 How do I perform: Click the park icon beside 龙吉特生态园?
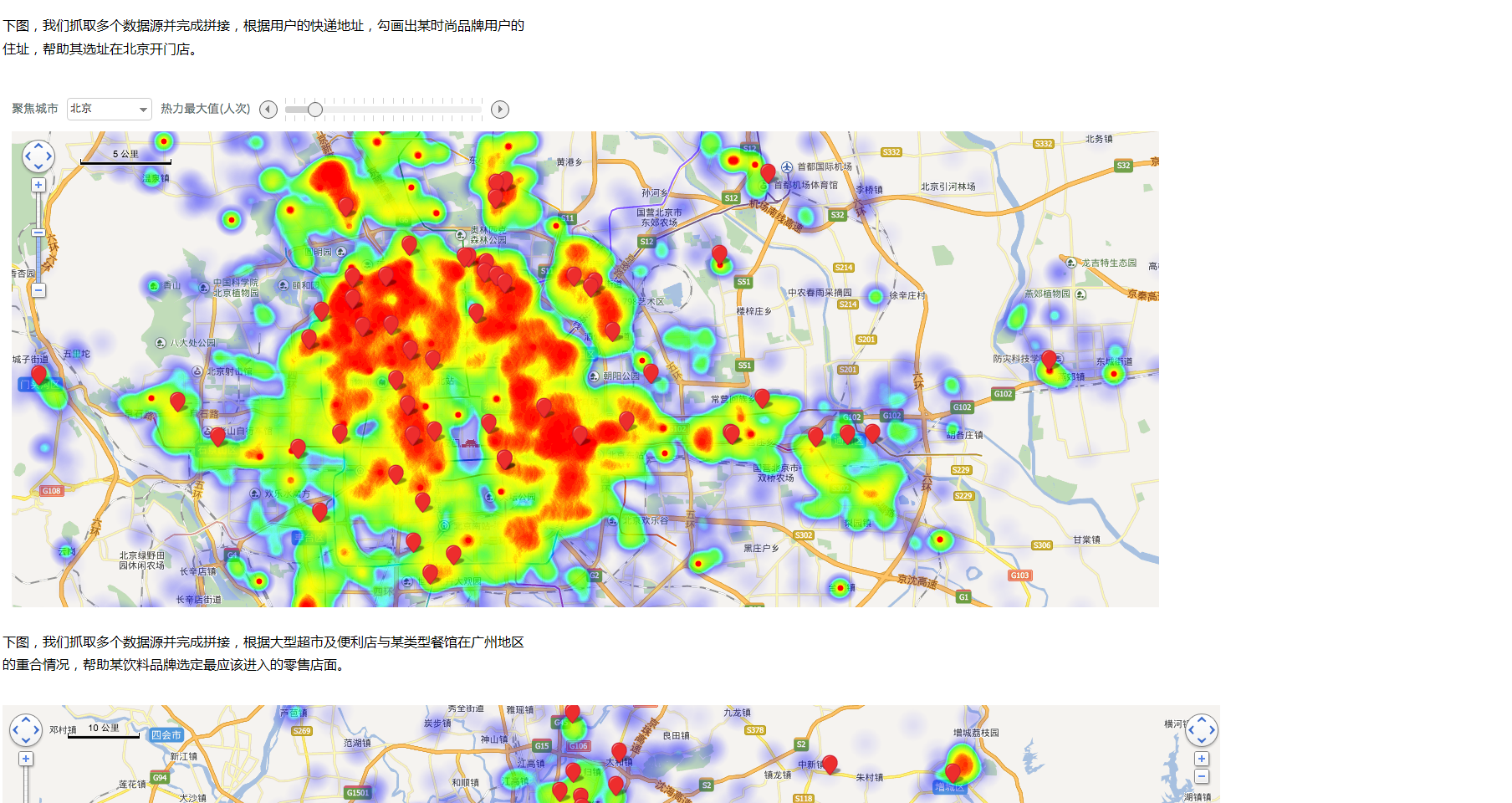1071,263
